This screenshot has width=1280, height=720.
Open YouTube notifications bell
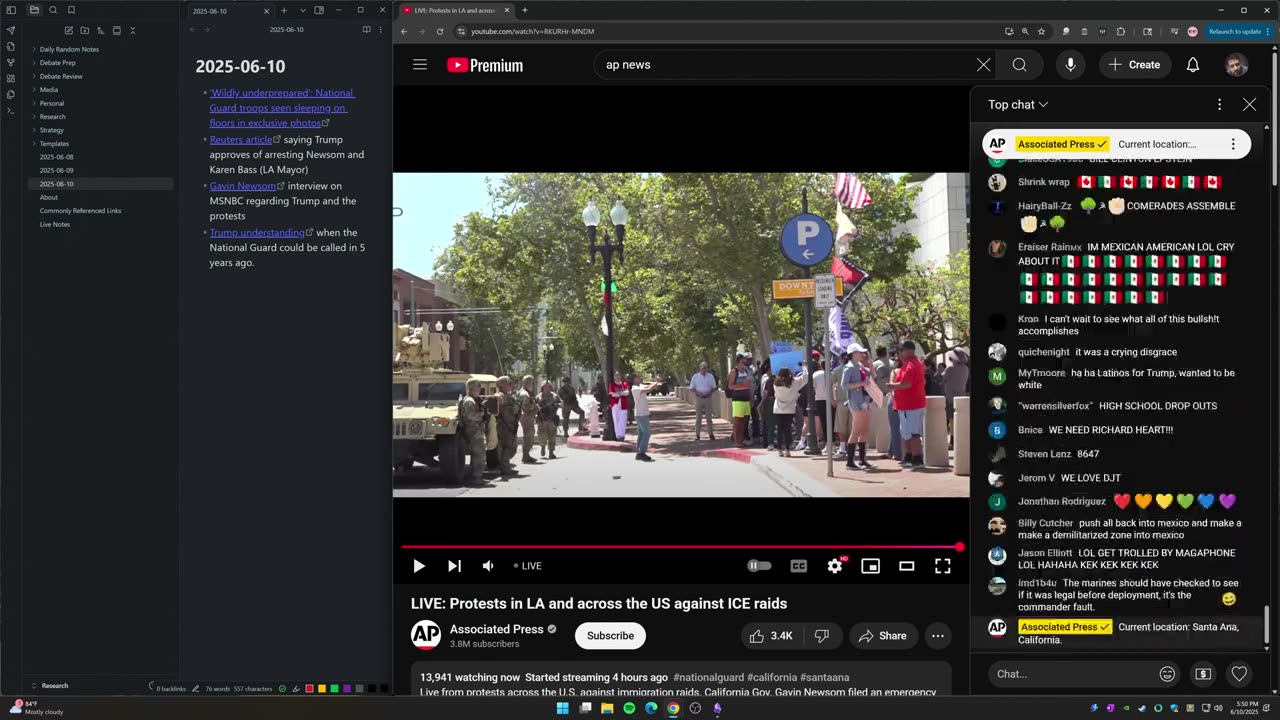pos(1193,65)
